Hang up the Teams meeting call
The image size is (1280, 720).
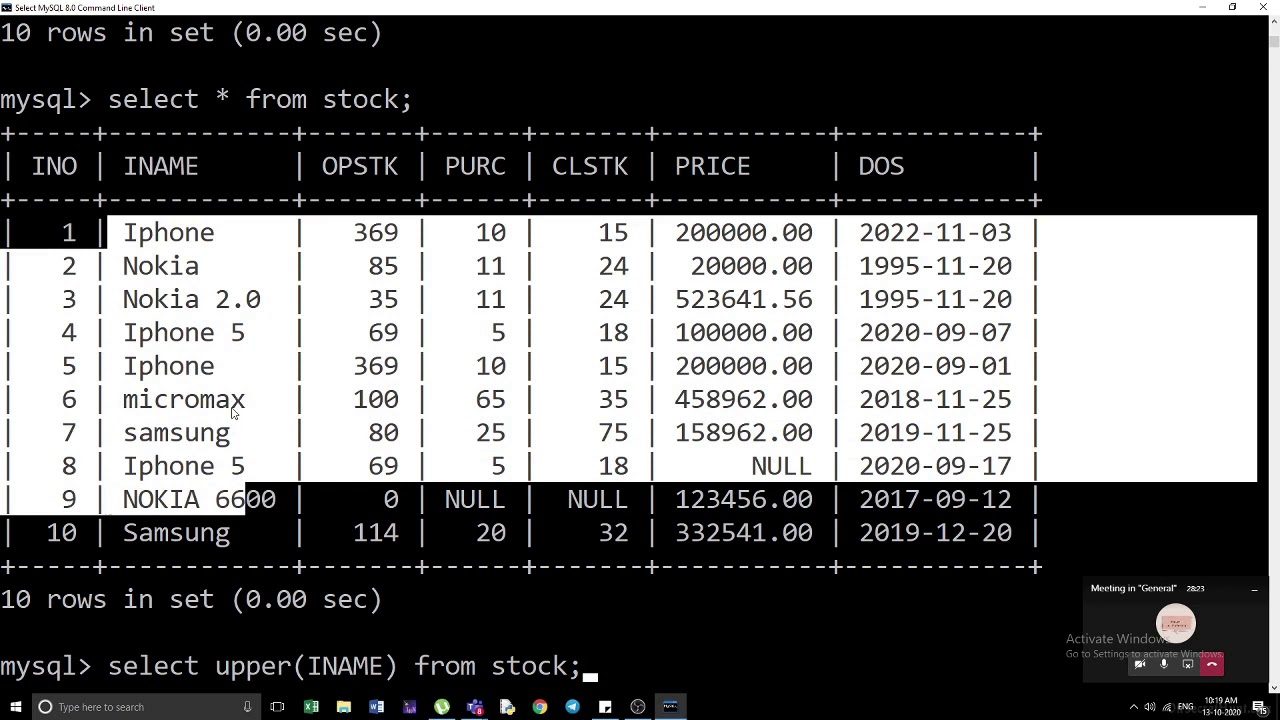1212,664
